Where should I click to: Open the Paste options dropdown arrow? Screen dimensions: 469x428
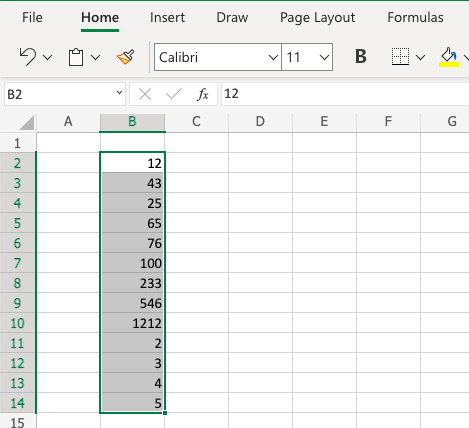pos(96,58)
